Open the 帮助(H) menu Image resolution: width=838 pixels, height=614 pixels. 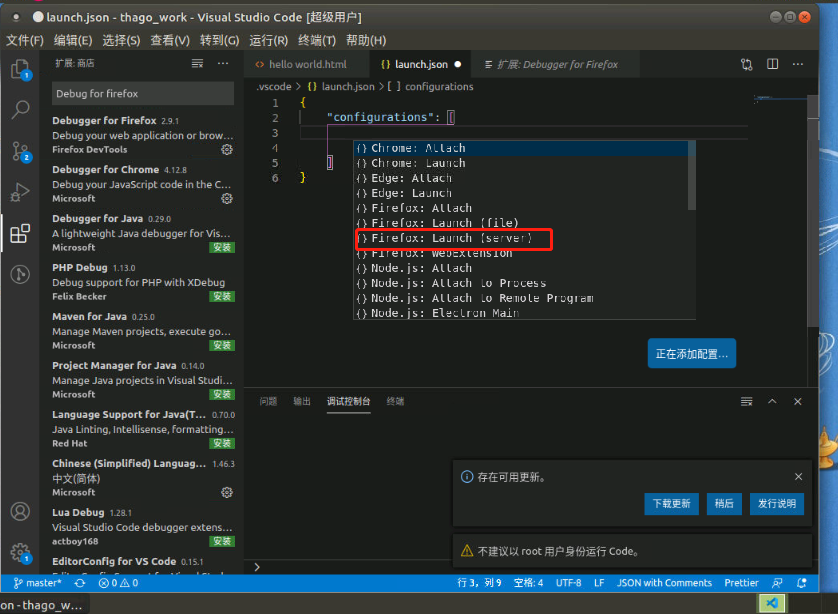click(x=366, y=41)
